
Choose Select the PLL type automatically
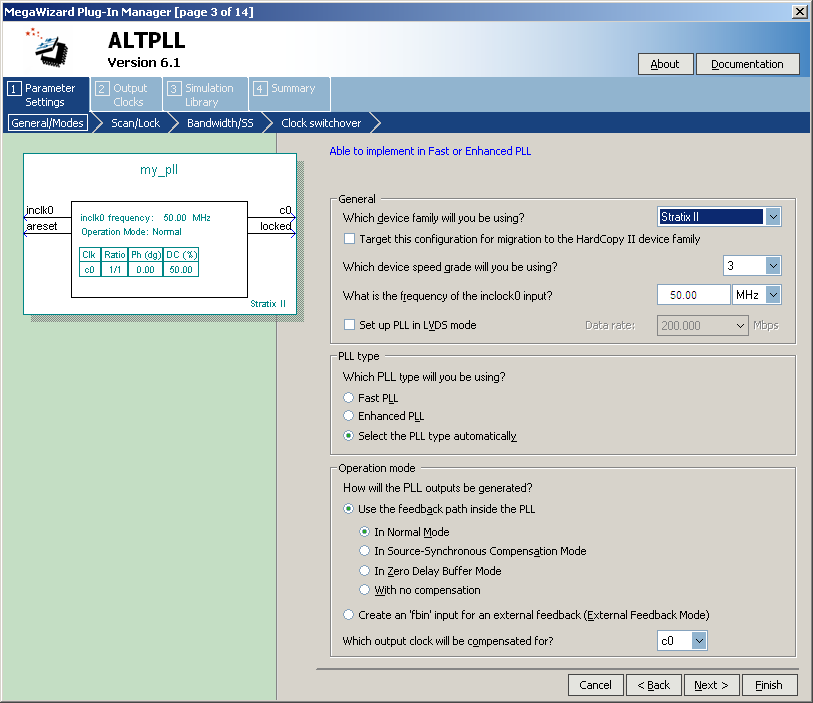pyautogui.click(x=348, y=435)
